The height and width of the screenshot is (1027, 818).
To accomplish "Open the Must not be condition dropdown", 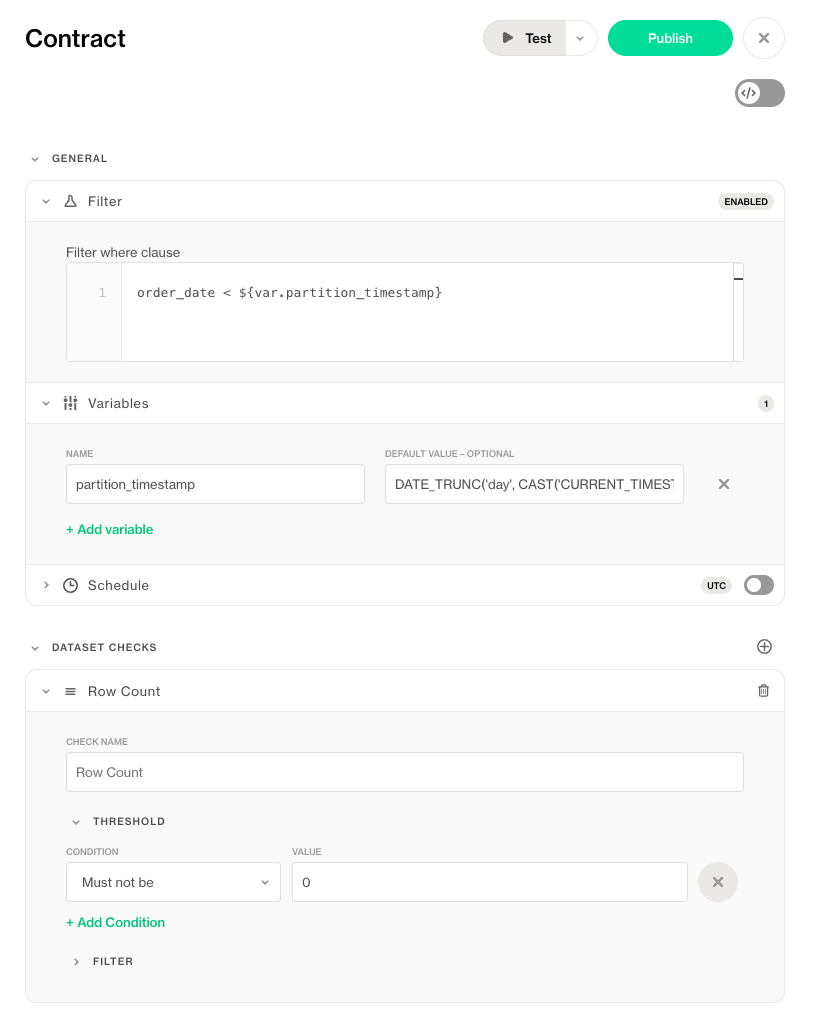I will (173, 882).
